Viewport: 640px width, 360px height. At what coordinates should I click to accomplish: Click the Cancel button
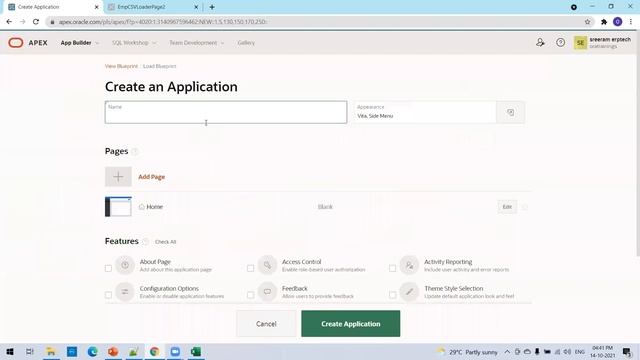[x=266, y=324]
